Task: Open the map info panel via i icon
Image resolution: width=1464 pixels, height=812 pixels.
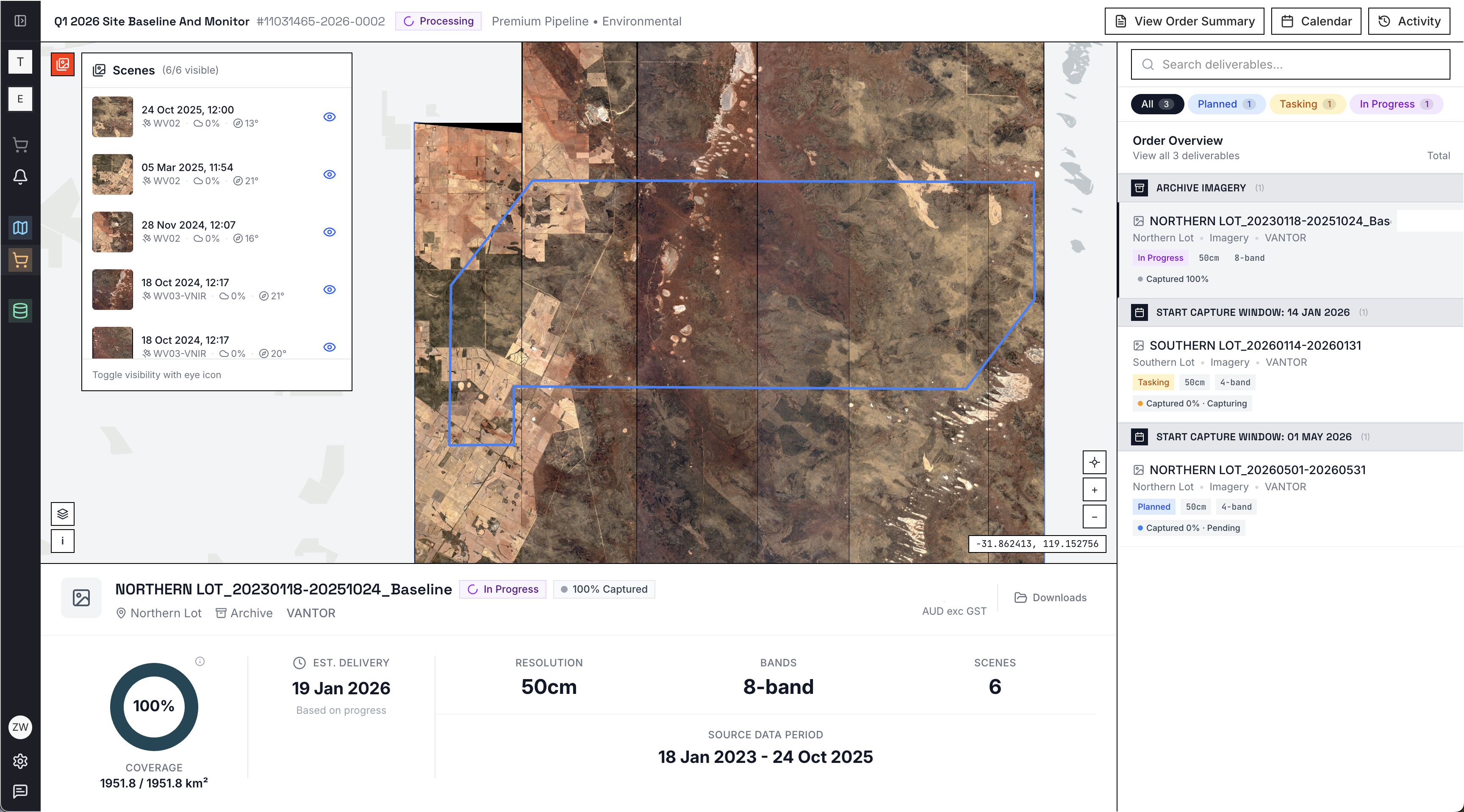Action: point(63,541)
